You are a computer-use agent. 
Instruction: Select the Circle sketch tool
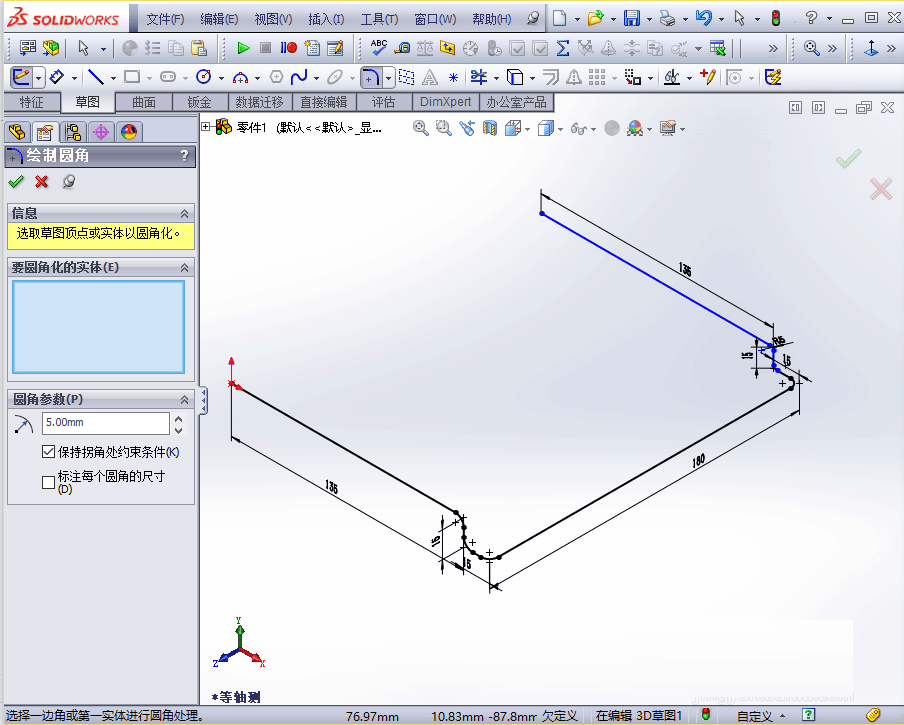point(204,77)
